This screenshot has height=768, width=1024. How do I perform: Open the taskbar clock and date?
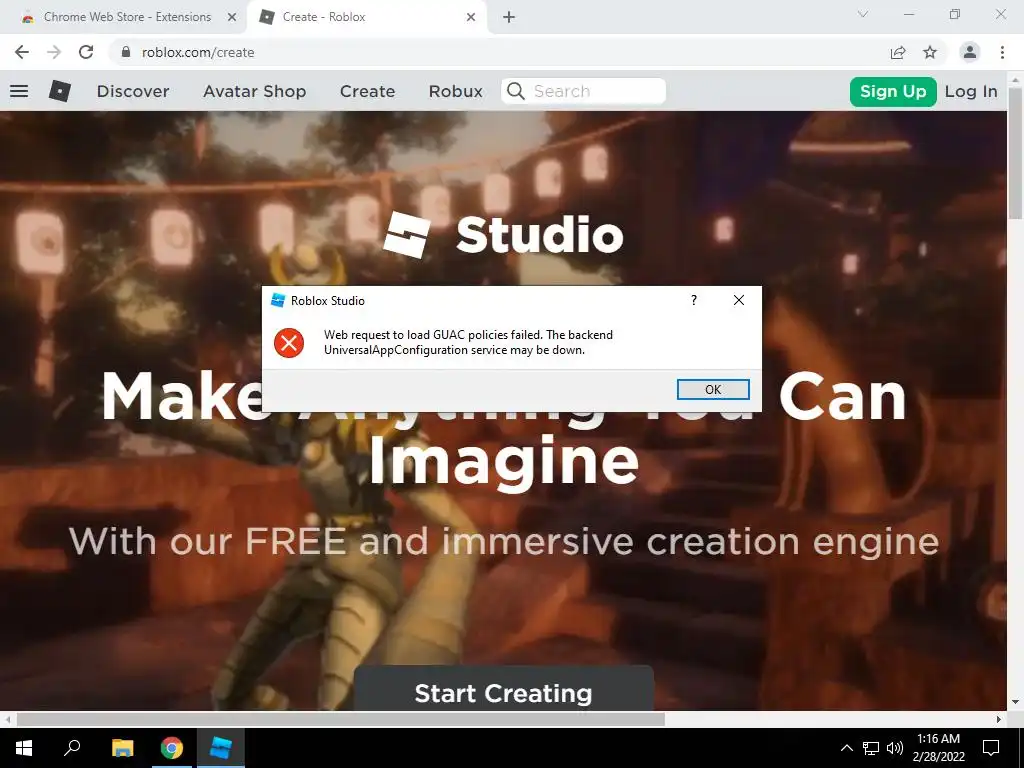pos(938,748)
